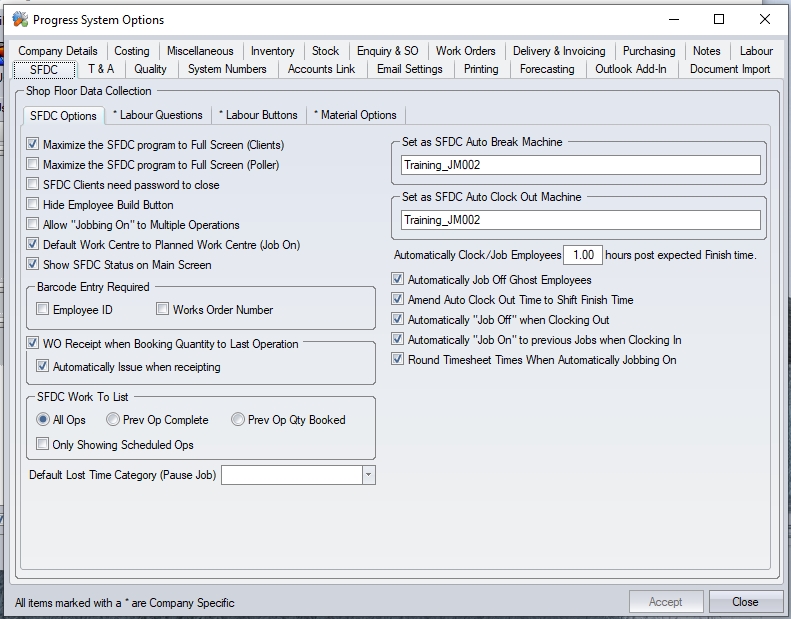791x619 pixels.
Task: Open the Default Lost Time Category dropdown
Action: point(368,475)
